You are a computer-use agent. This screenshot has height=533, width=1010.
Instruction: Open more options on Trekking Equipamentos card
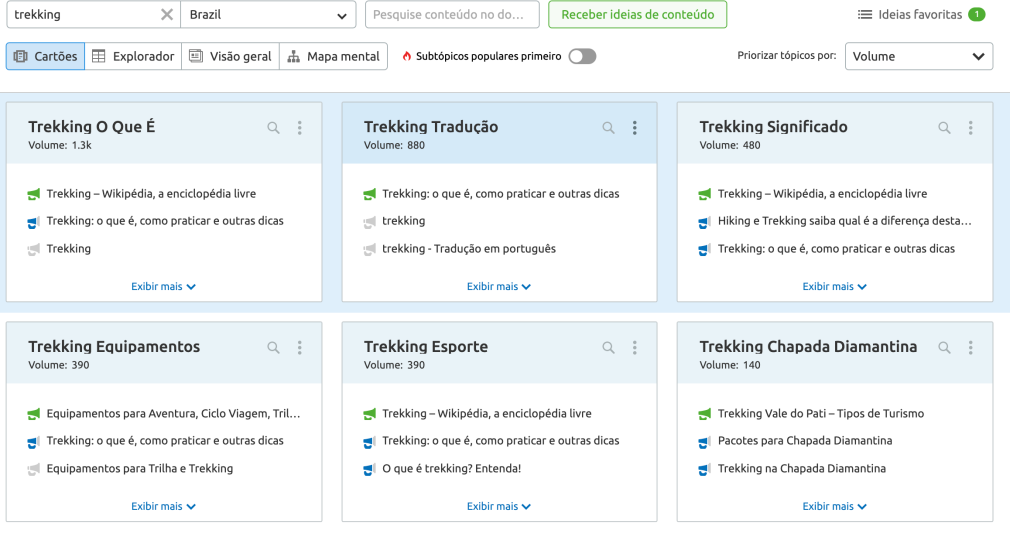click(300, 347)
